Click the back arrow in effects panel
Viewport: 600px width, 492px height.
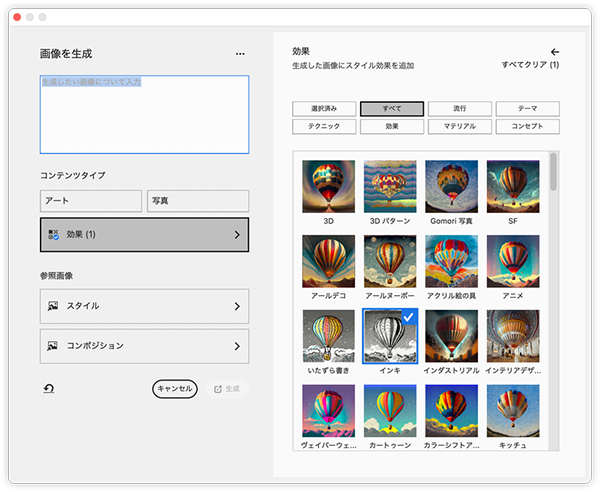555,51
